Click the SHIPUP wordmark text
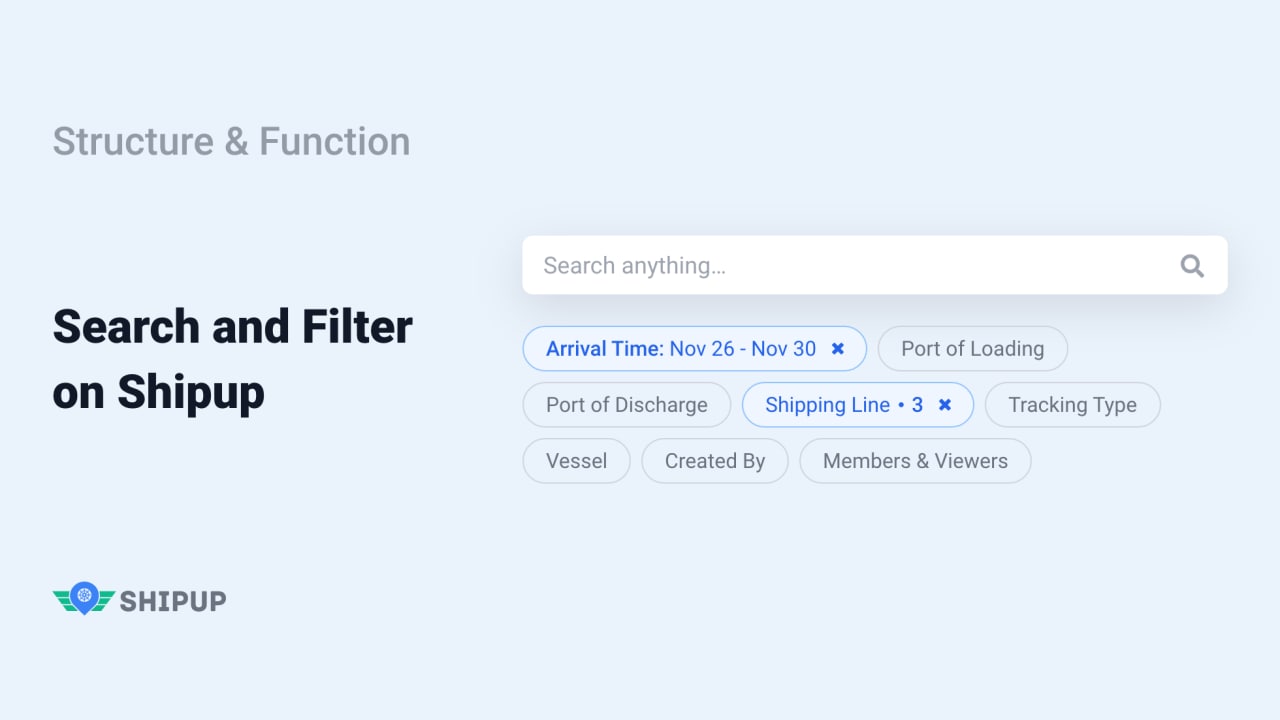Image resolution: width=1280 pixels, height=720 pixels. (x=173, y=601)
